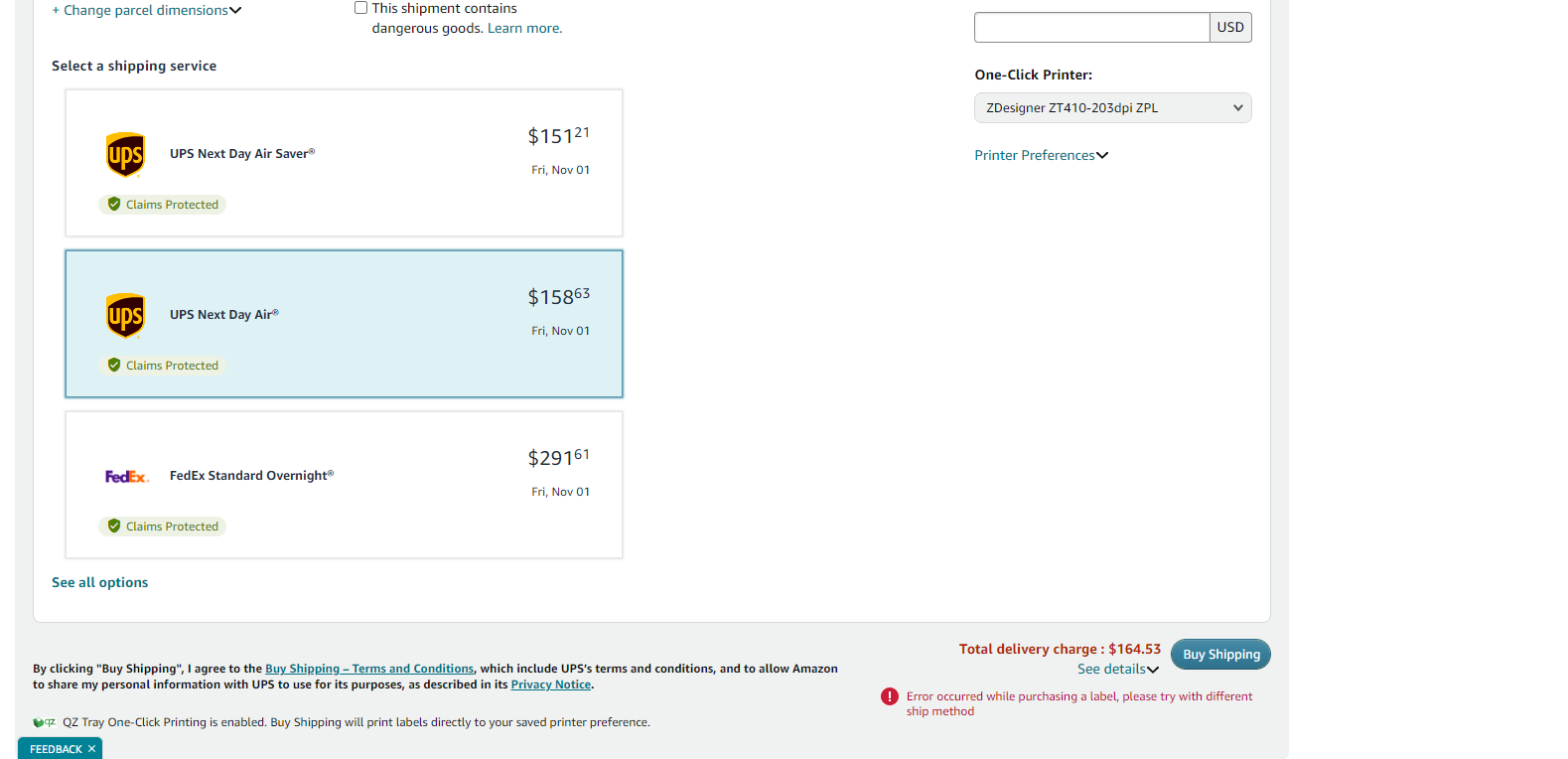Click the Buy Shipping button
Screen dimensions: 1568x759
point(1221,654)
